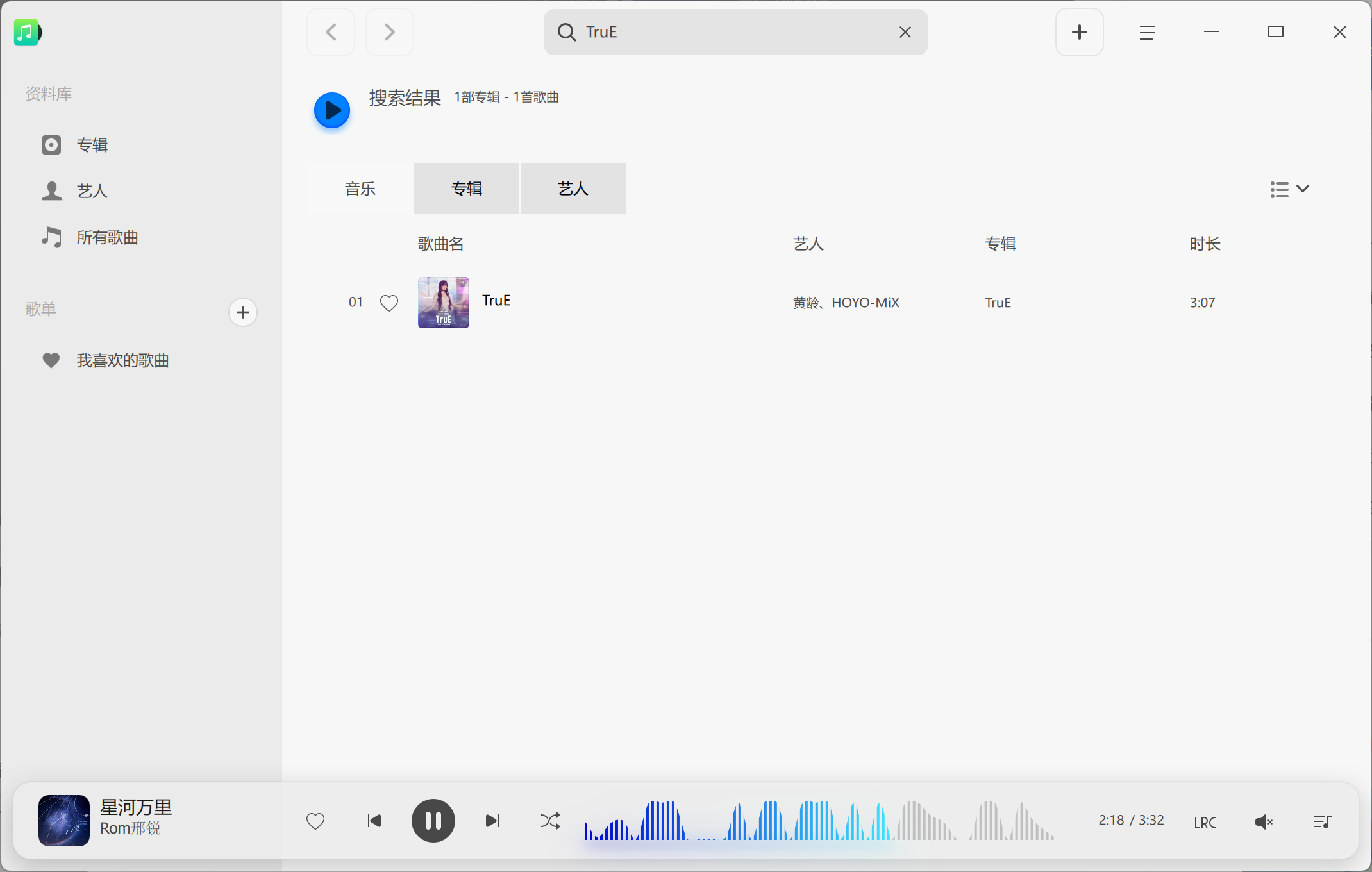The height and width of the screenshot is (872, 1372).
Task: Sort by 歌曲名 column header
Action: tap(441, 244)
